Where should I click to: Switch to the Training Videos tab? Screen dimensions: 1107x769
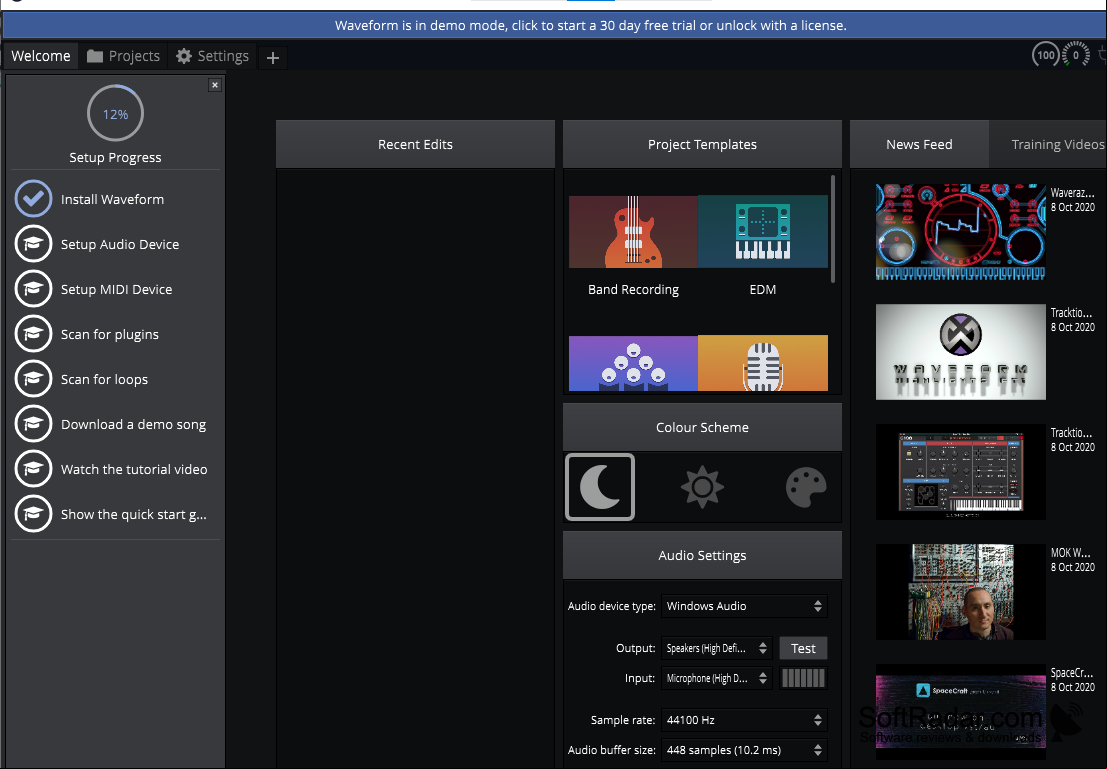pyautogui.click(x=1049, y=144)
